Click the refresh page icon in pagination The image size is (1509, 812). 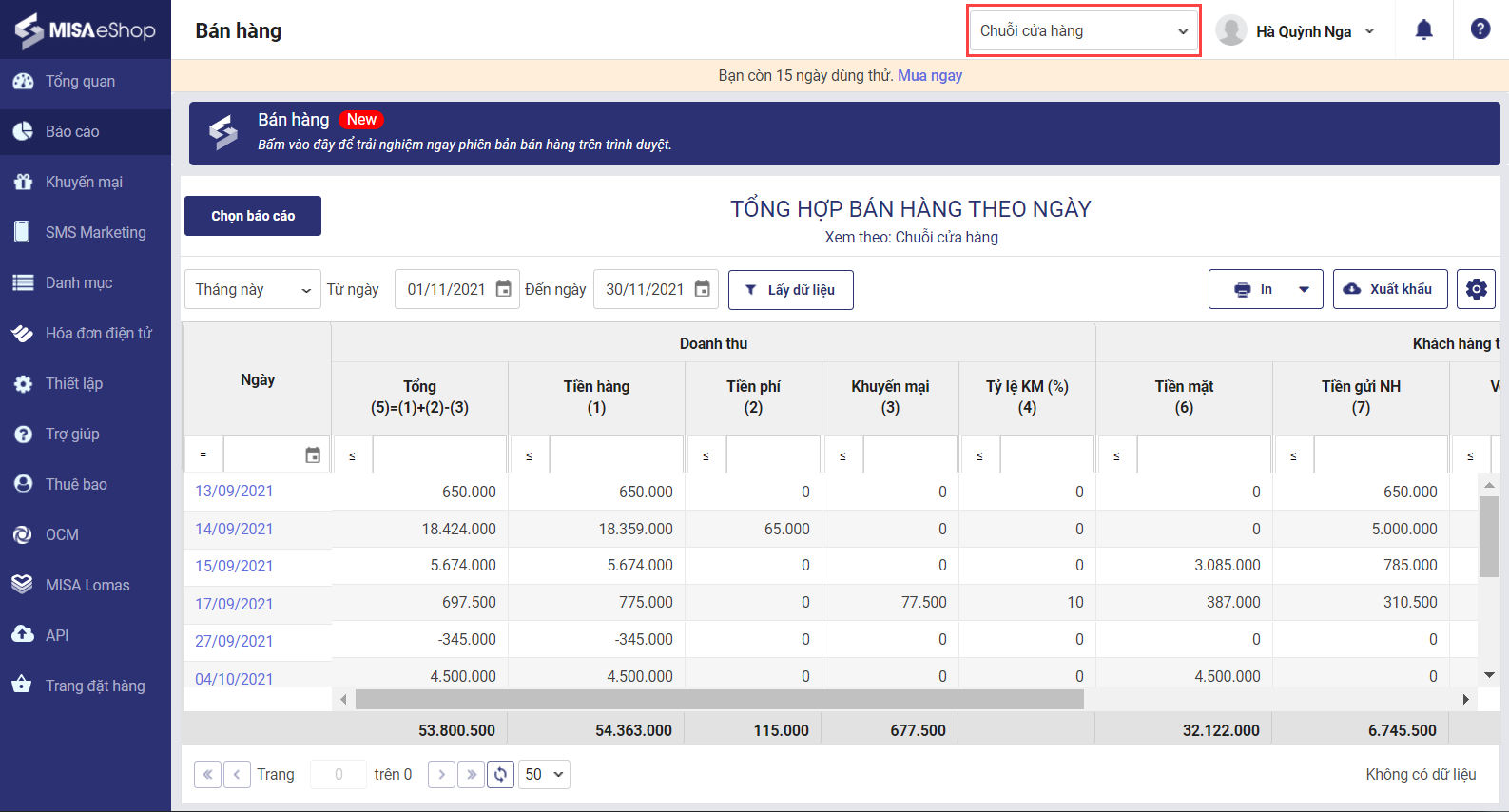501,774
